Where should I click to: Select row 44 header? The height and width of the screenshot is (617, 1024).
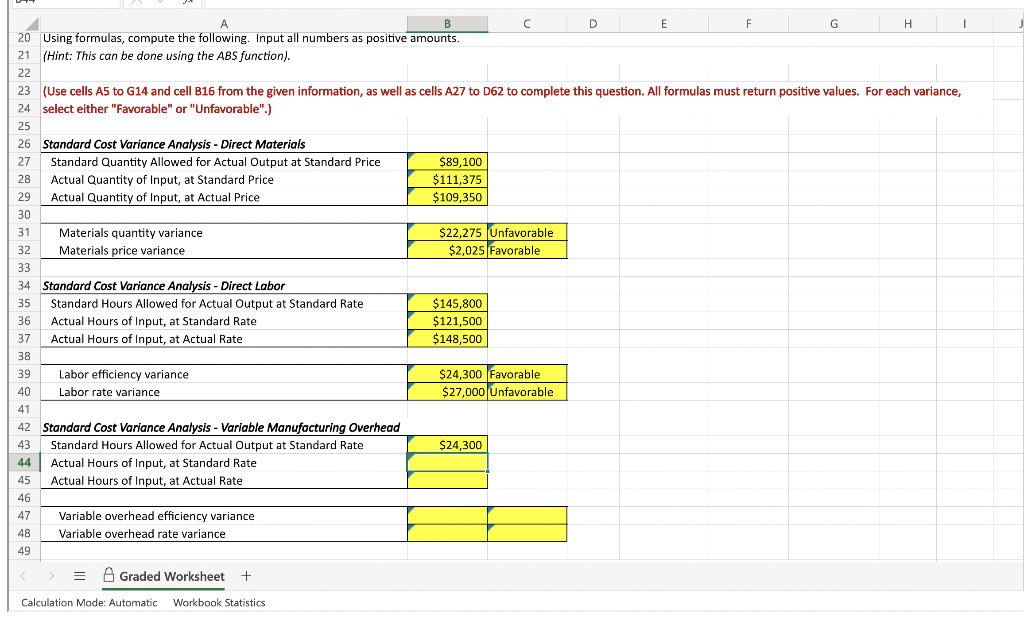point(22,463)
